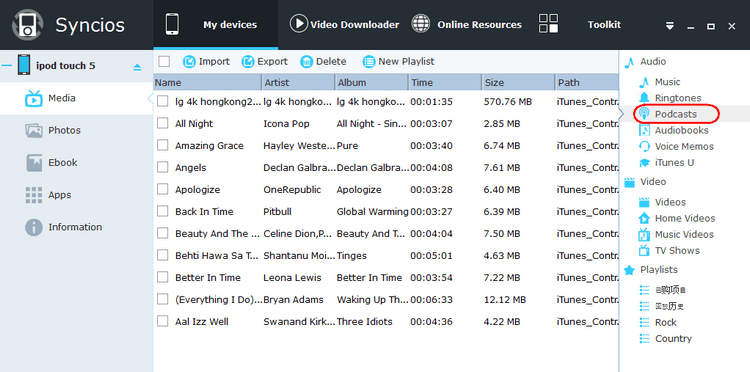Check the Amazing Grace row checkbox

point(163,145)
